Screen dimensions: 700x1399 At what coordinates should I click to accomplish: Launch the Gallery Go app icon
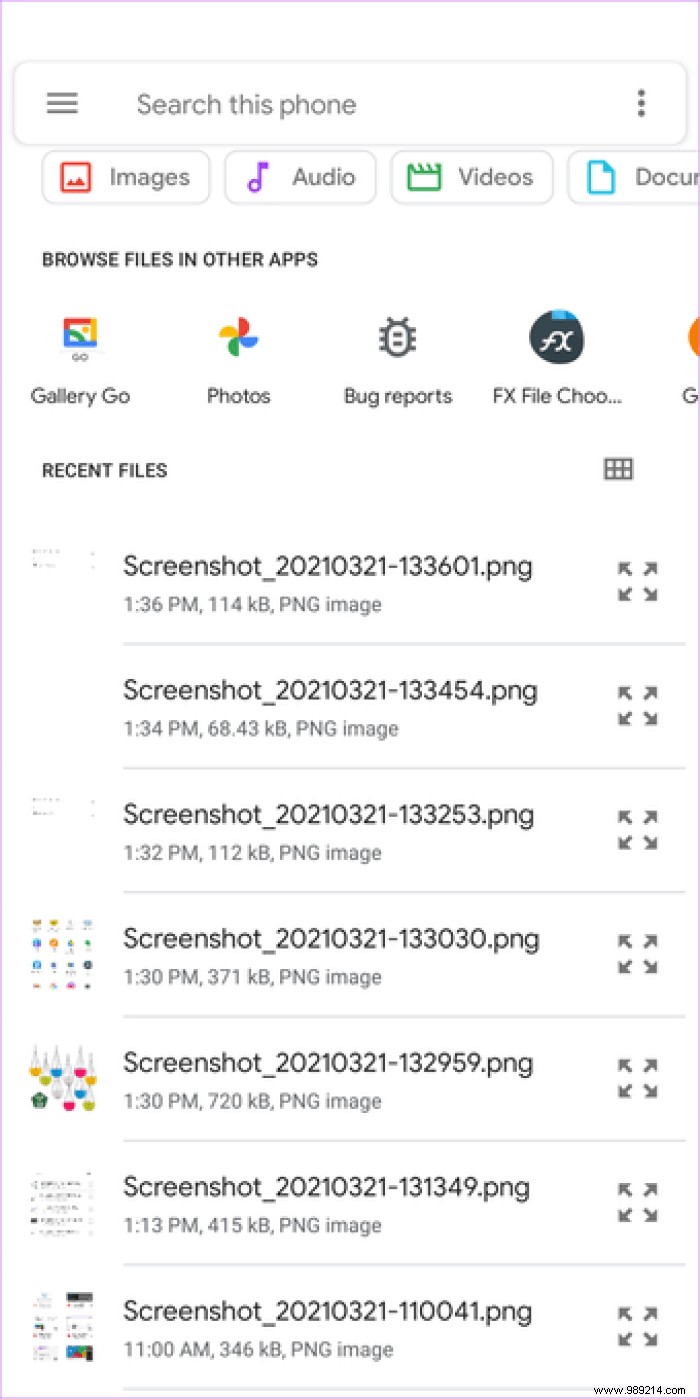[80, 337]
